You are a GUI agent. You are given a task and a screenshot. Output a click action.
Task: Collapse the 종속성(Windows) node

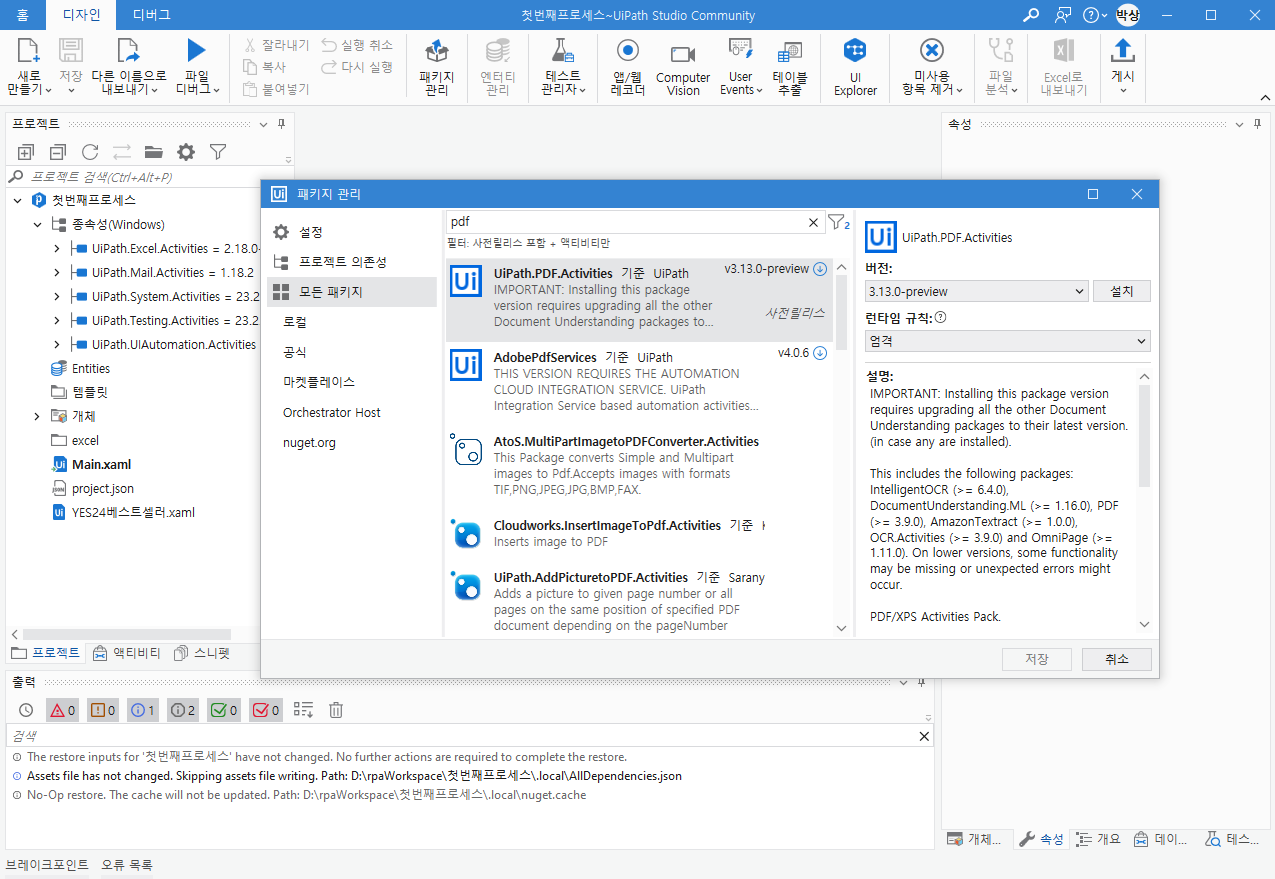point(38,224)
